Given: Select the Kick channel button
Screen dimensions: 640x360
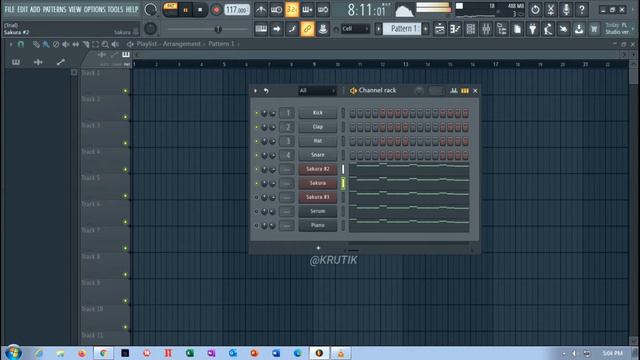Looking at the screenshot, I should click(318, 113).
